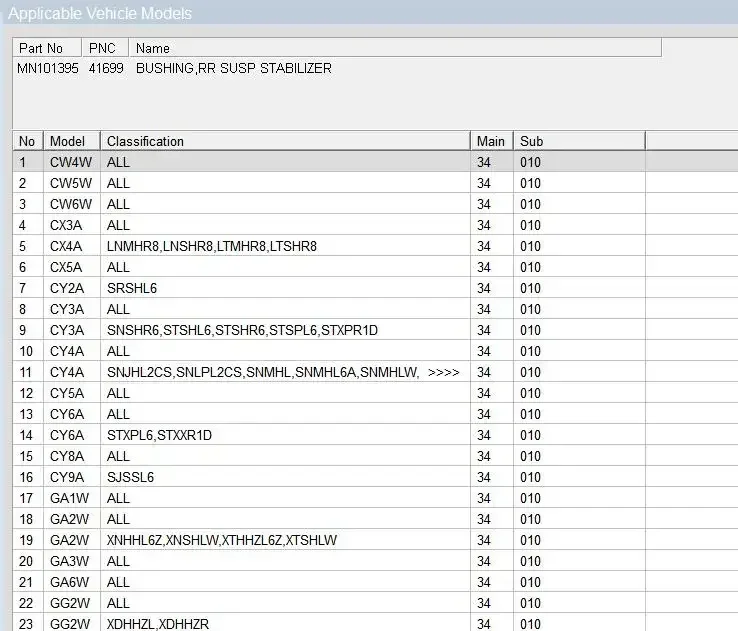738x631 pixels.
Task: Select the CX3A model row
Action: point(376,225)
